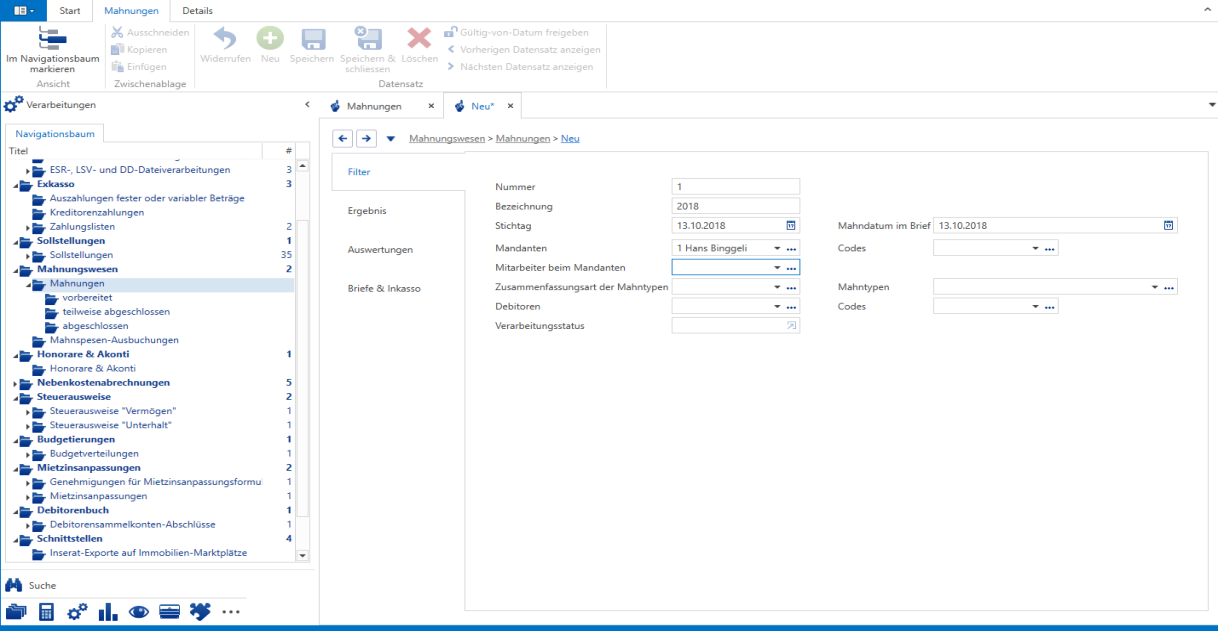Go back with the left arrow button
Screen dimensions: 1218x631
coord(342,138)
